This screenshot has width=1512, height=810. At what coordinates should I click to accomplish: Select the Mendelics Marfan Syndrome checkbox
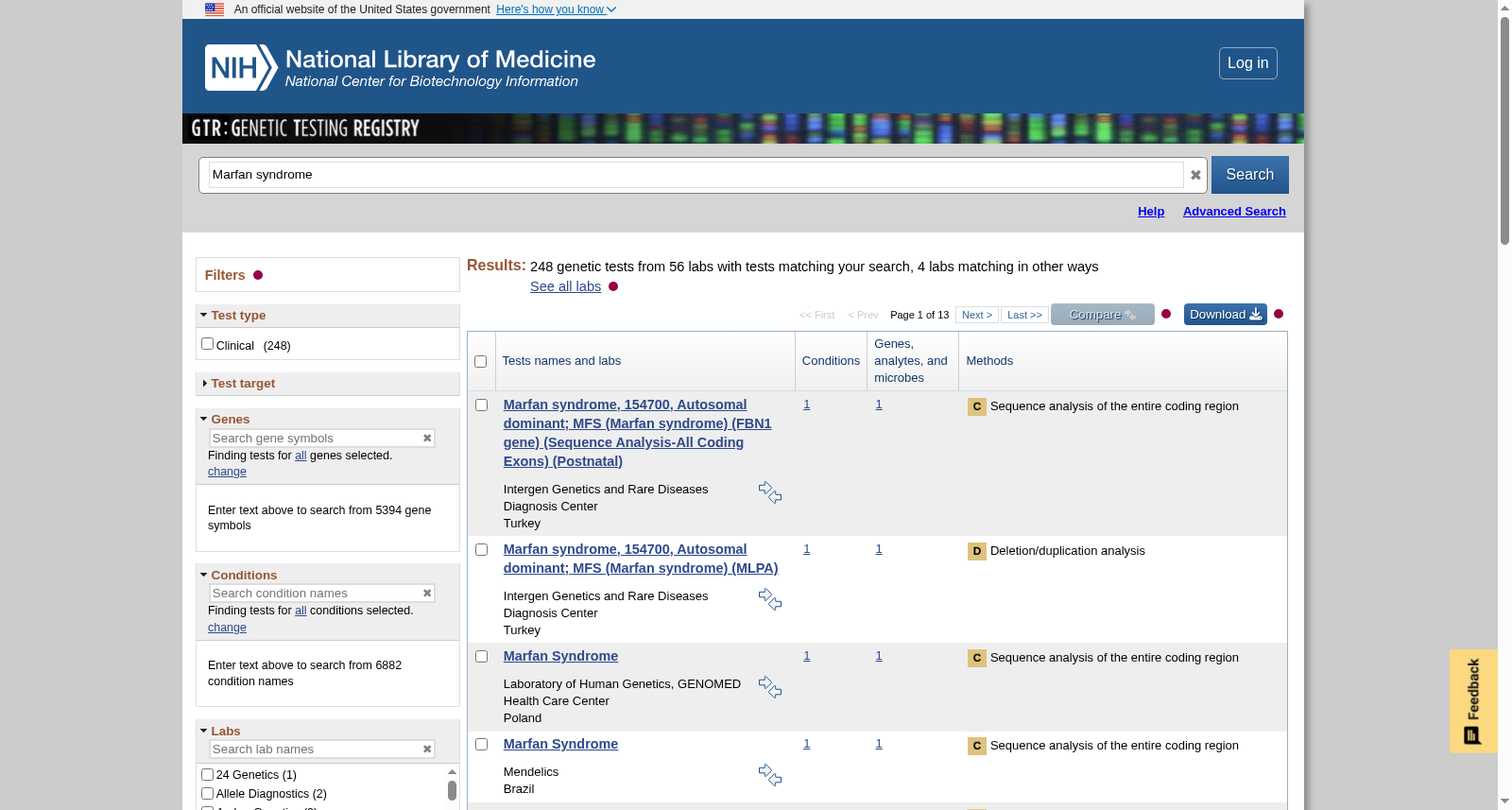481,744
